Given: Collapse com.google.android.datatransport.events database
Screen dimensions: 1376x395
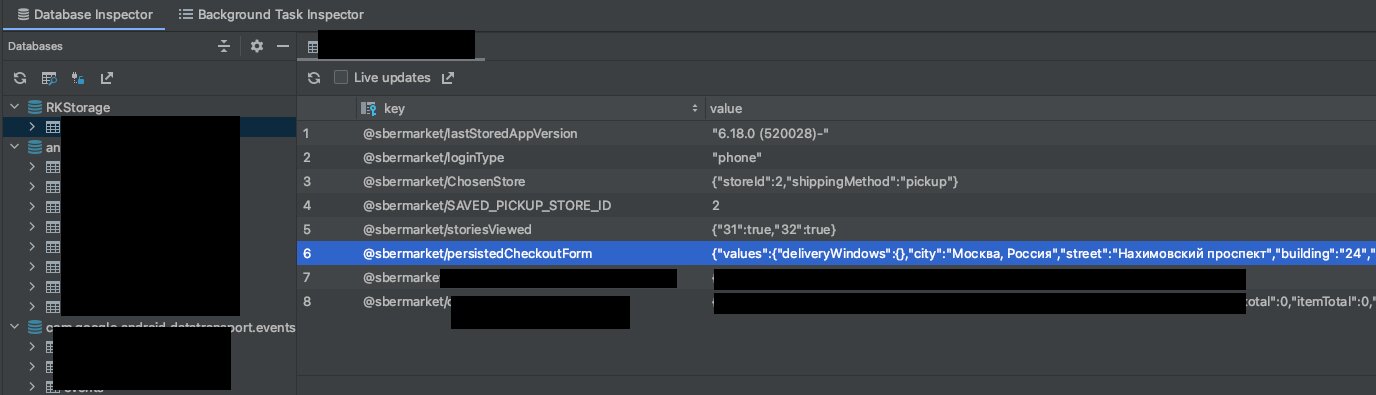Looking at the screenshot, I should pyautogui.click(x=15, y=328).
